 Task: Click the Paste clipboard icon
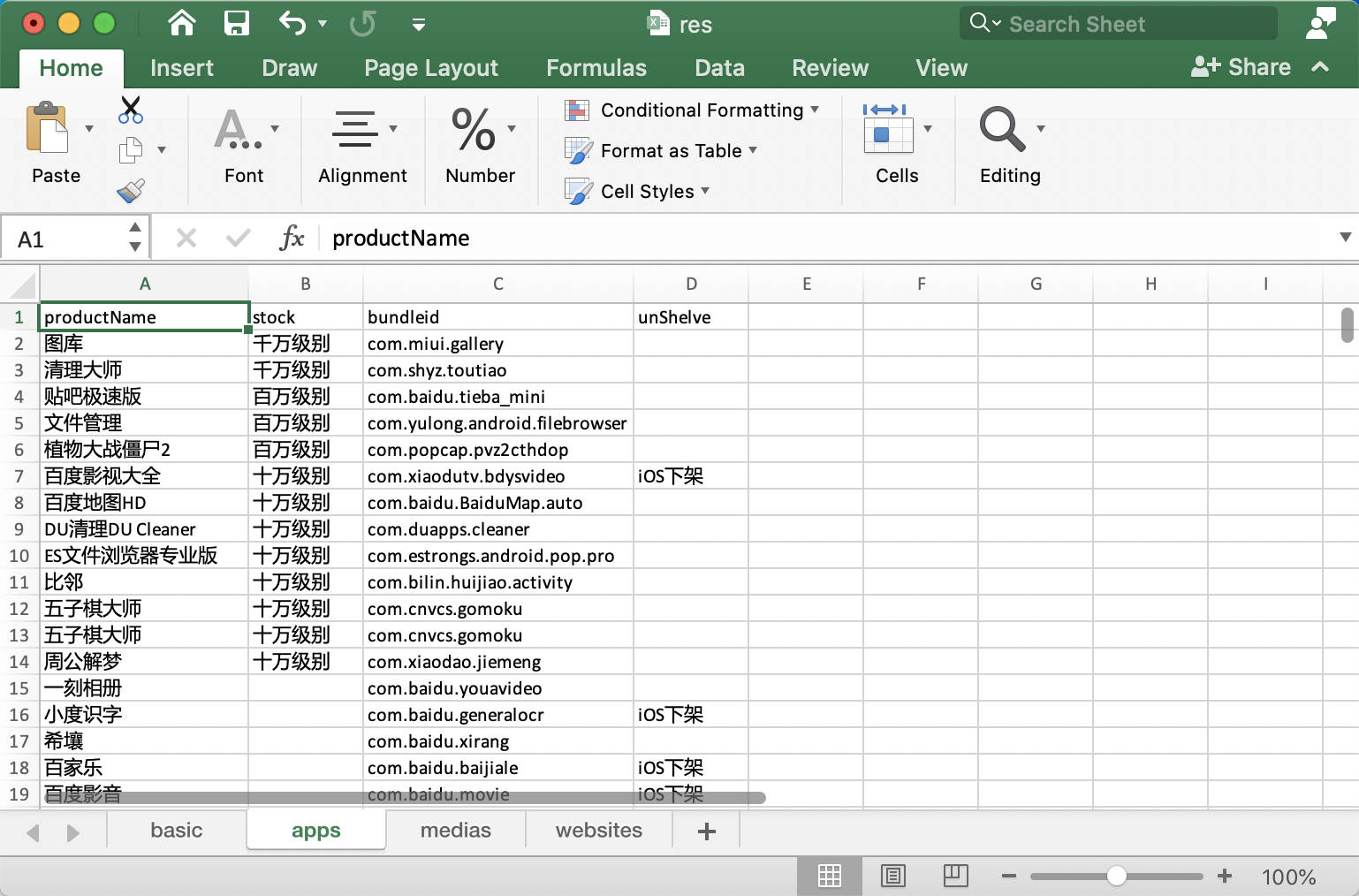click(47, 129)
